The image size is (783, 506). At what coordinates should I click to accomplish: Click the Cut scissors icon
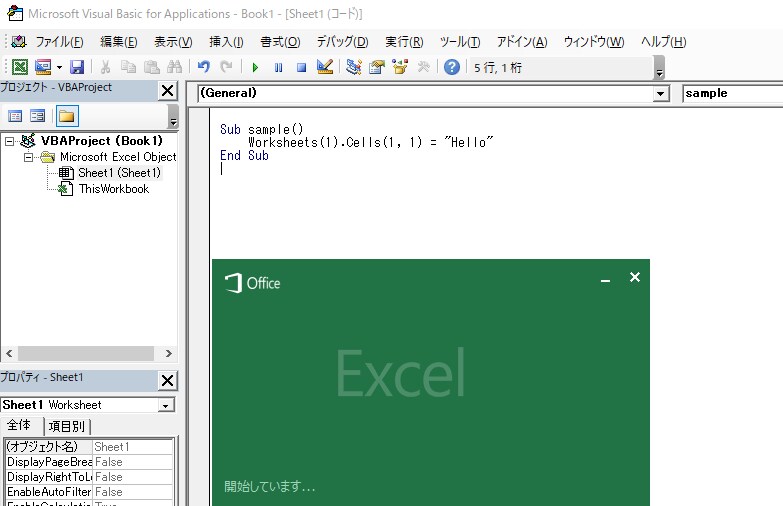tap(105, 67)
